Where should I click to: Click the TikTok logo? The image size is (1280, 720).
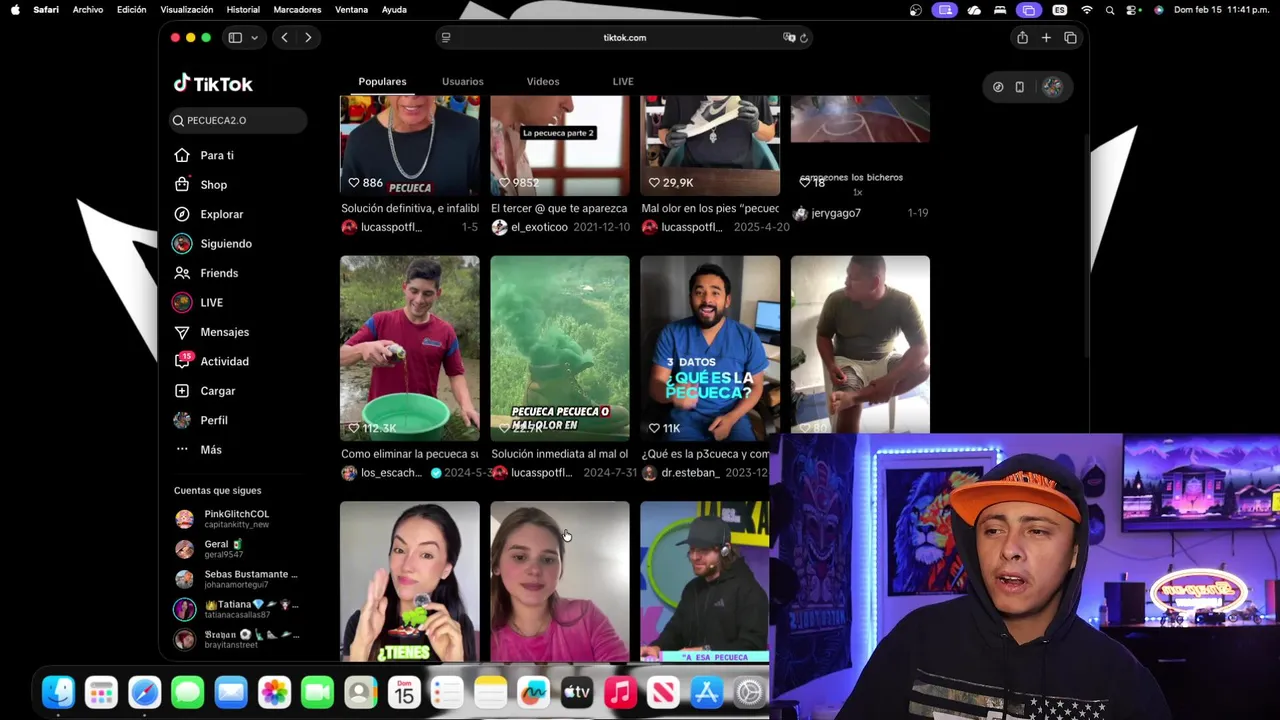pos(213,84)
